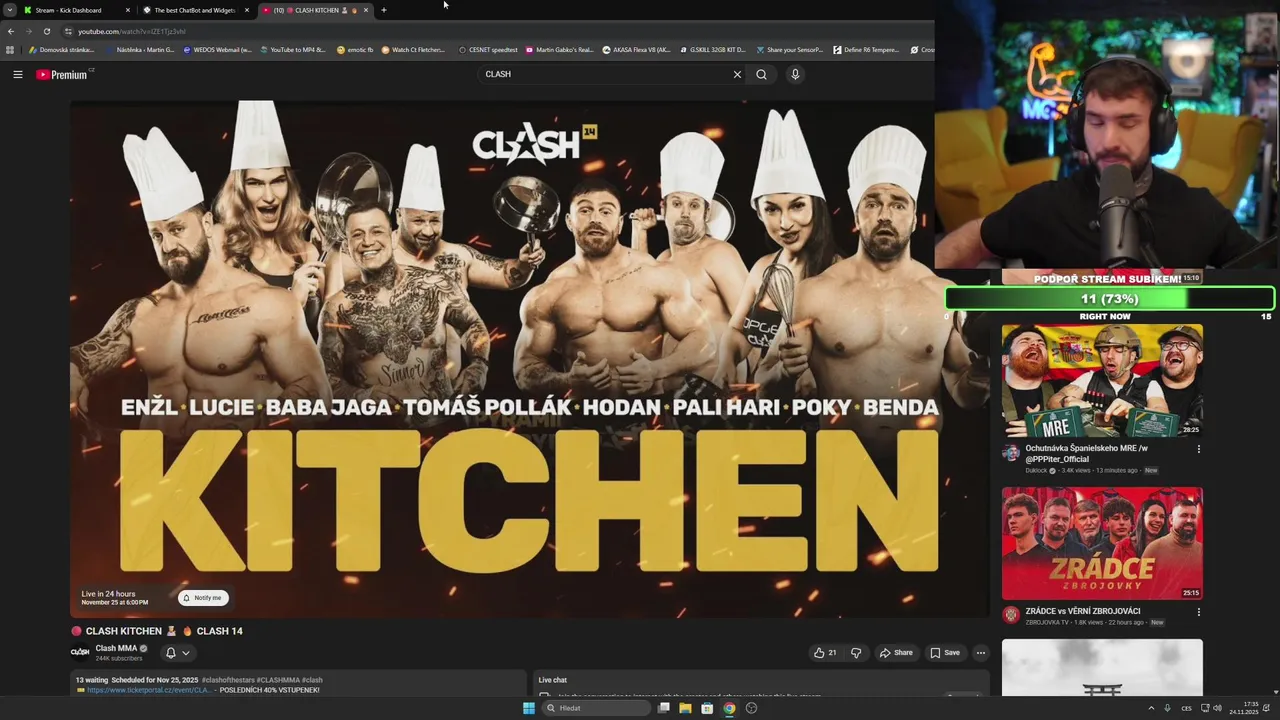Viewport: 1280px width, 720px height.
Task: Open YouTube to MP4 bookmark
Action: 292,49
